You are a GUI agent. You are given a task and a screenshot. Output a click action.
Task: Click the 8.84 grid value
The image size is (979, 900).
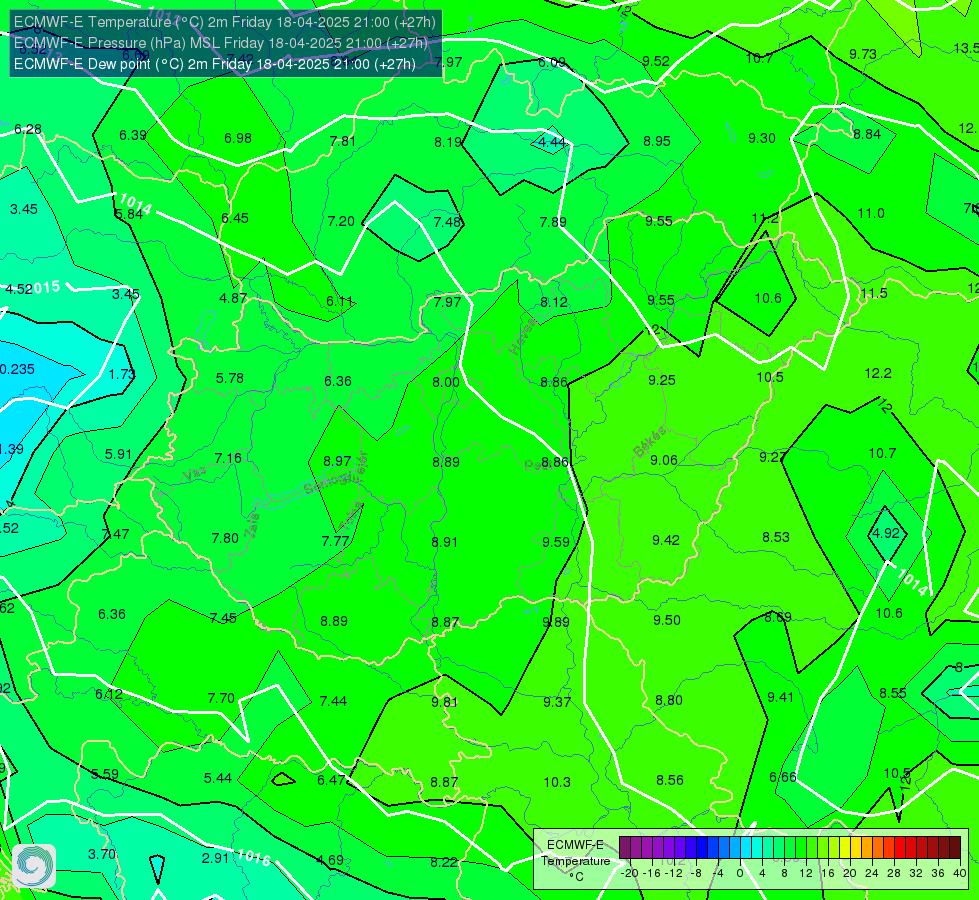coord(867,134)
